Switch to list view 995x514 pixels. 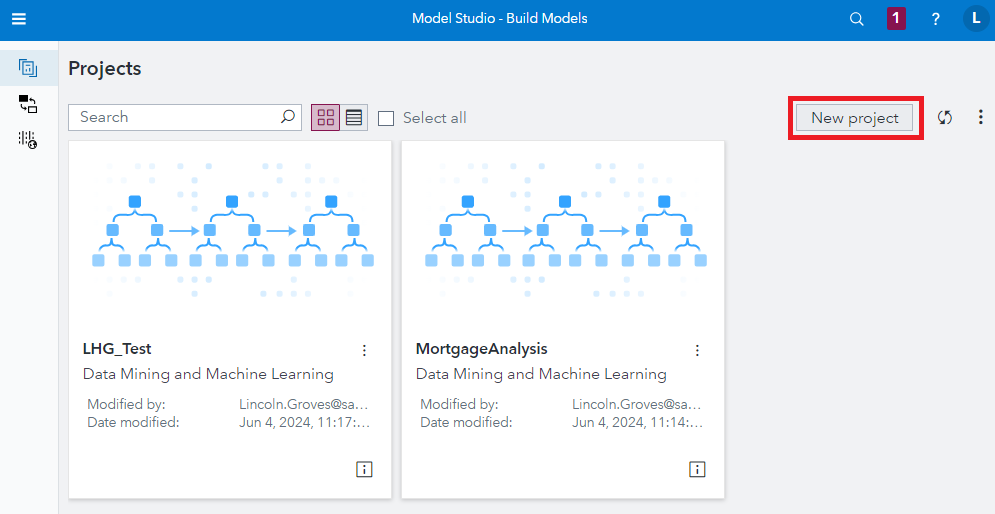pyautogui.click(x=354, y=118)
